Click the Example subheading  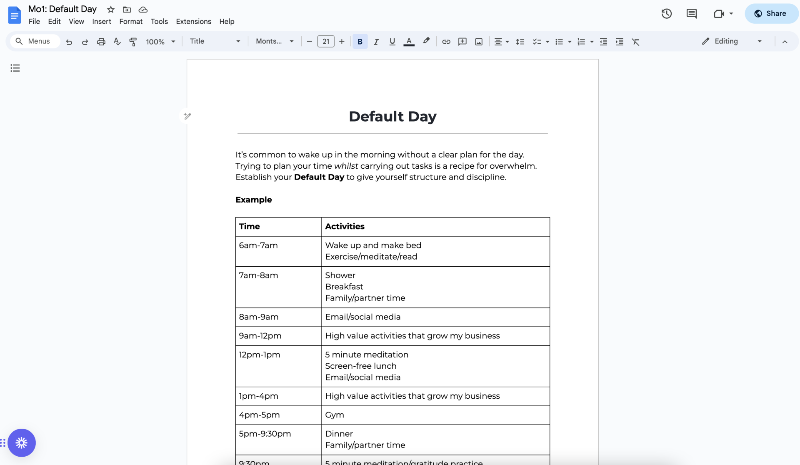point(254,200)
